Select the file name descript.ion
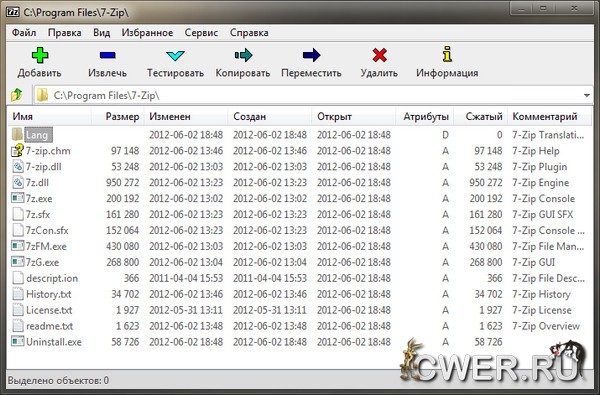The width and height of the screenshot is (600, 395). click(x=52, y=278)
